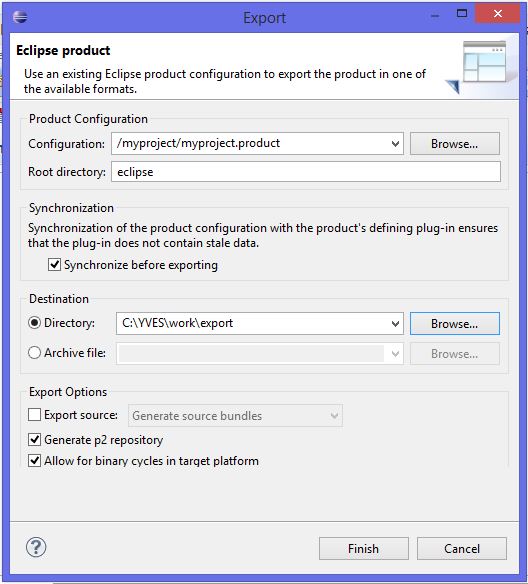Maximize the Export dialog window

pyautogui.click(x=462, y=14)
